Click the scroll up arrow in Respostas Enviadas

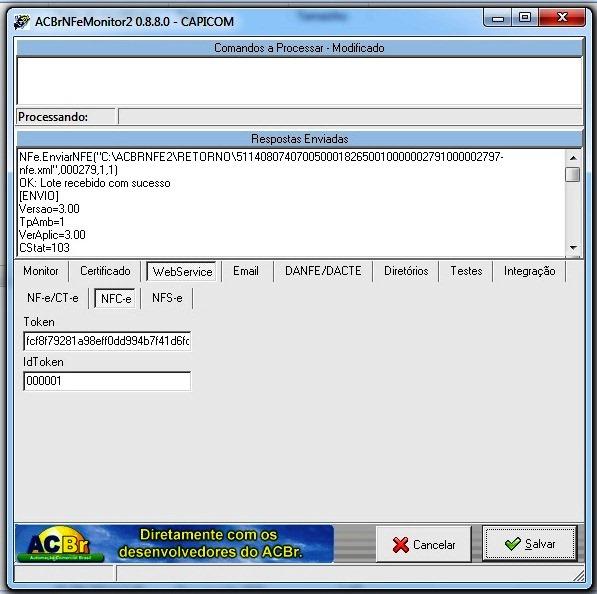point(573,158)
